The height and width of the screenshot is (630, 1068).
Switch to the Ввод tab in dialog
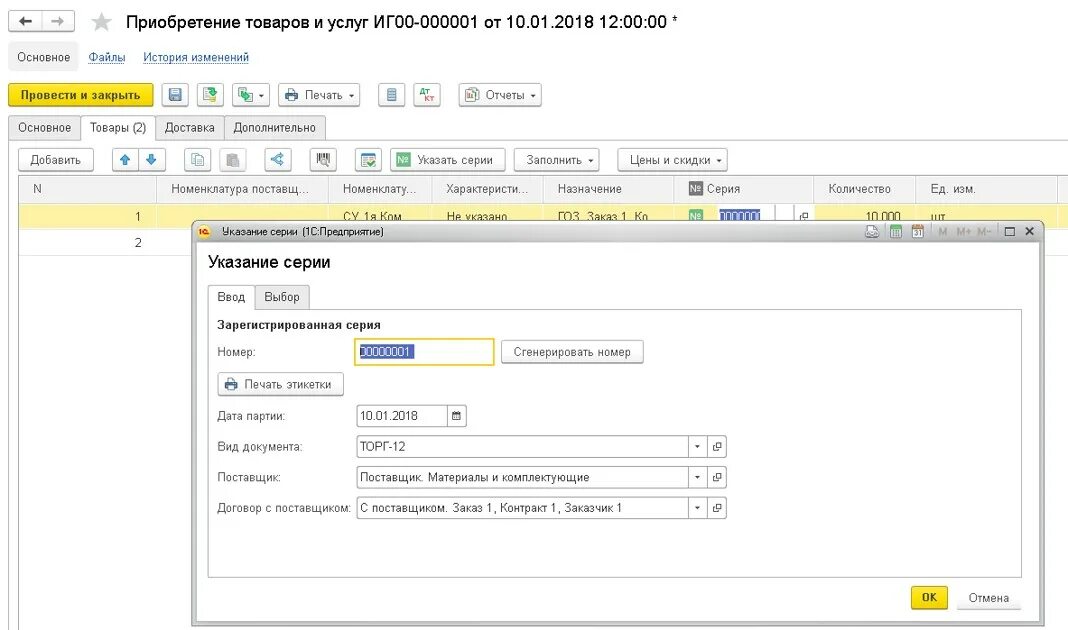[231, 297]
